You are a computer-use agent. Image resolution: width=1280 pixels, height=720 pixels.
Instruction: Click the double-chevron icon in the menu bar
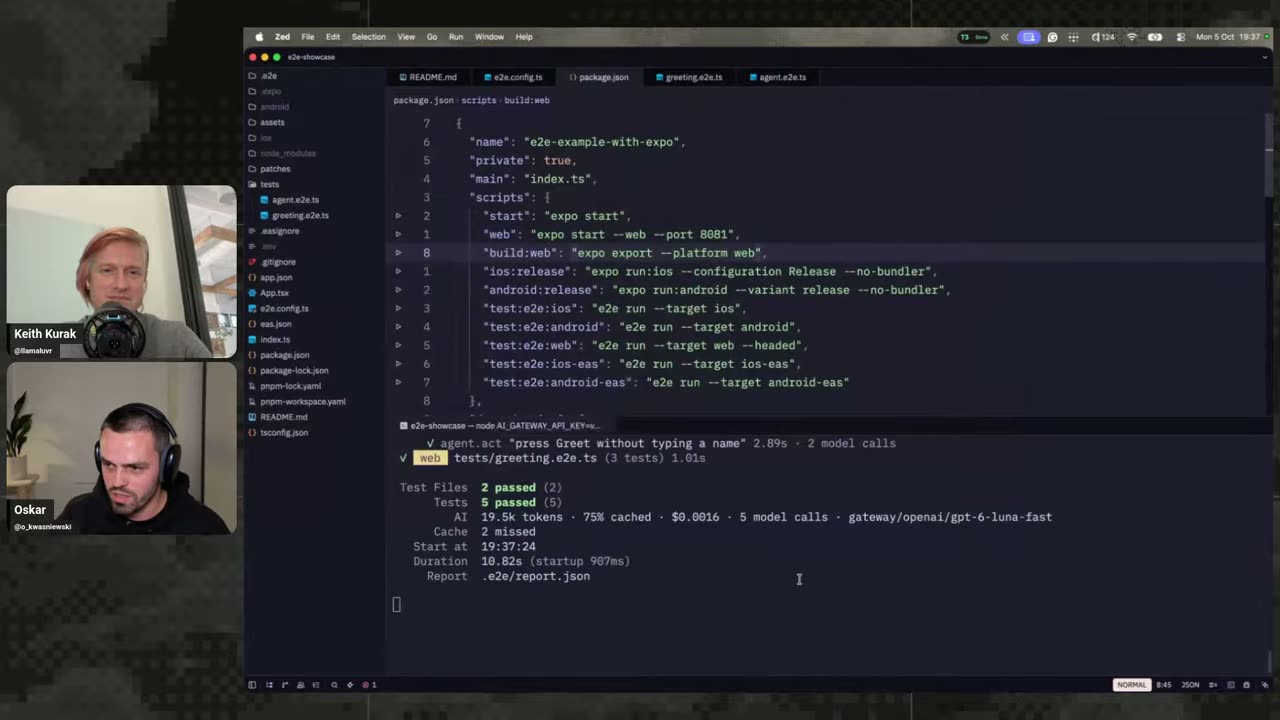[1004, 37]
